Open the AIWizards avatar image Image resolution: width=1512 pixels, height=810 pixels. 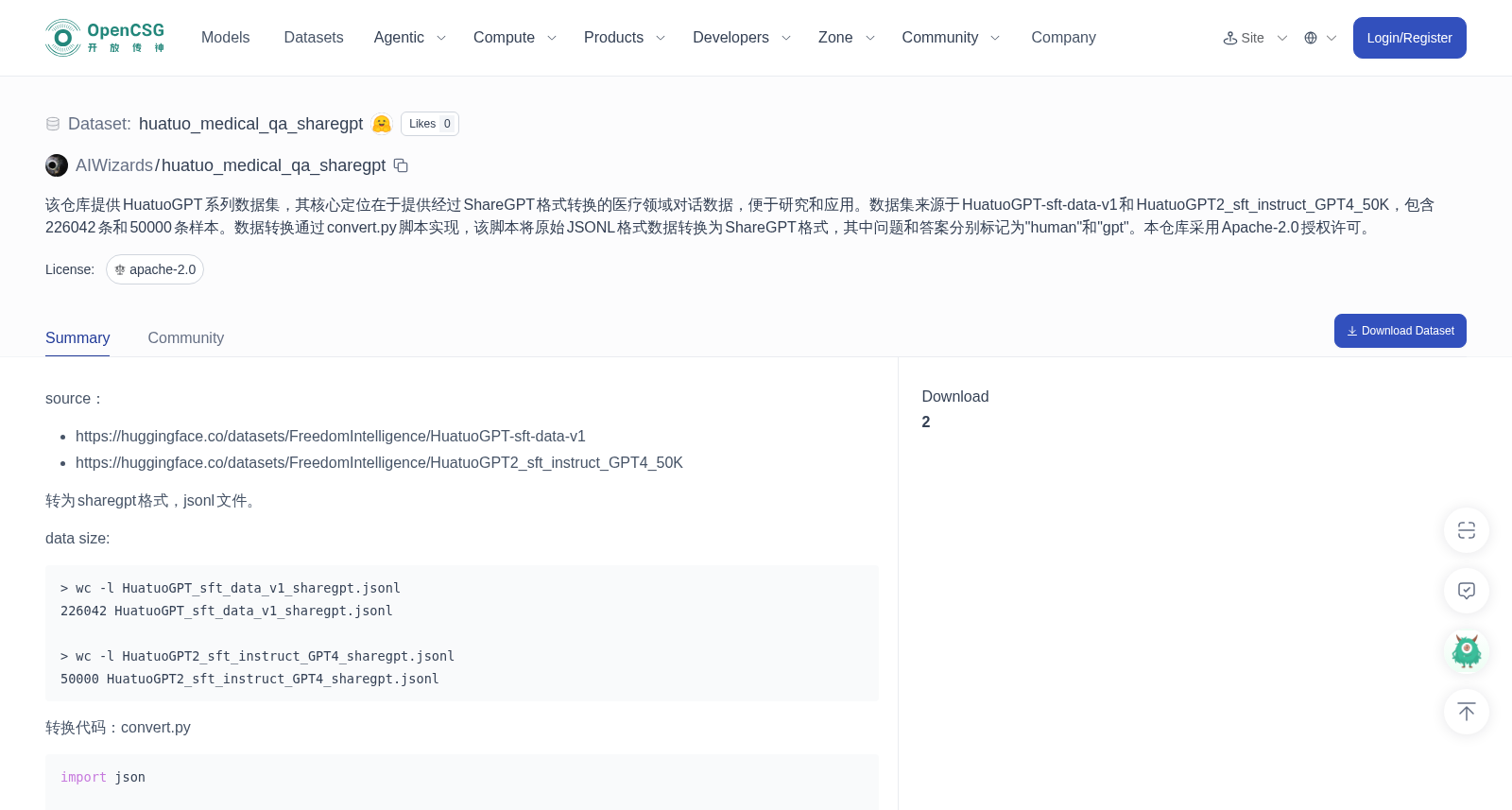pyautogui.click(x=57, y=165)
